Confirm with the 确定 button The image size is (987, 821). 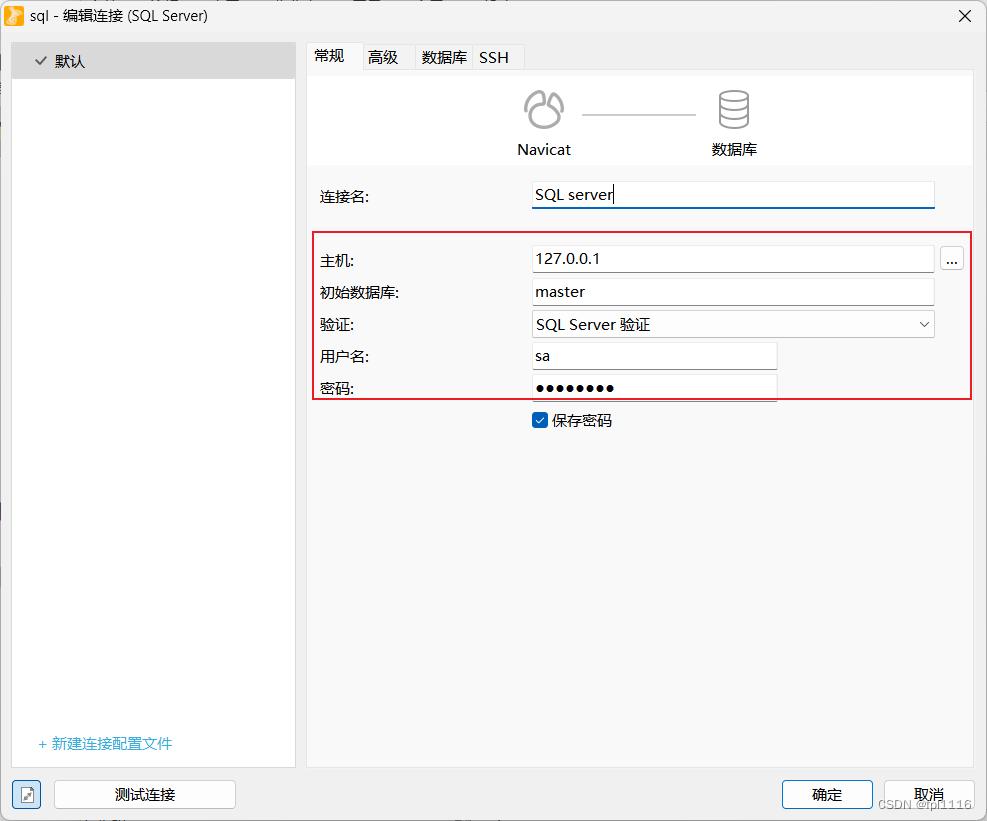827,795
